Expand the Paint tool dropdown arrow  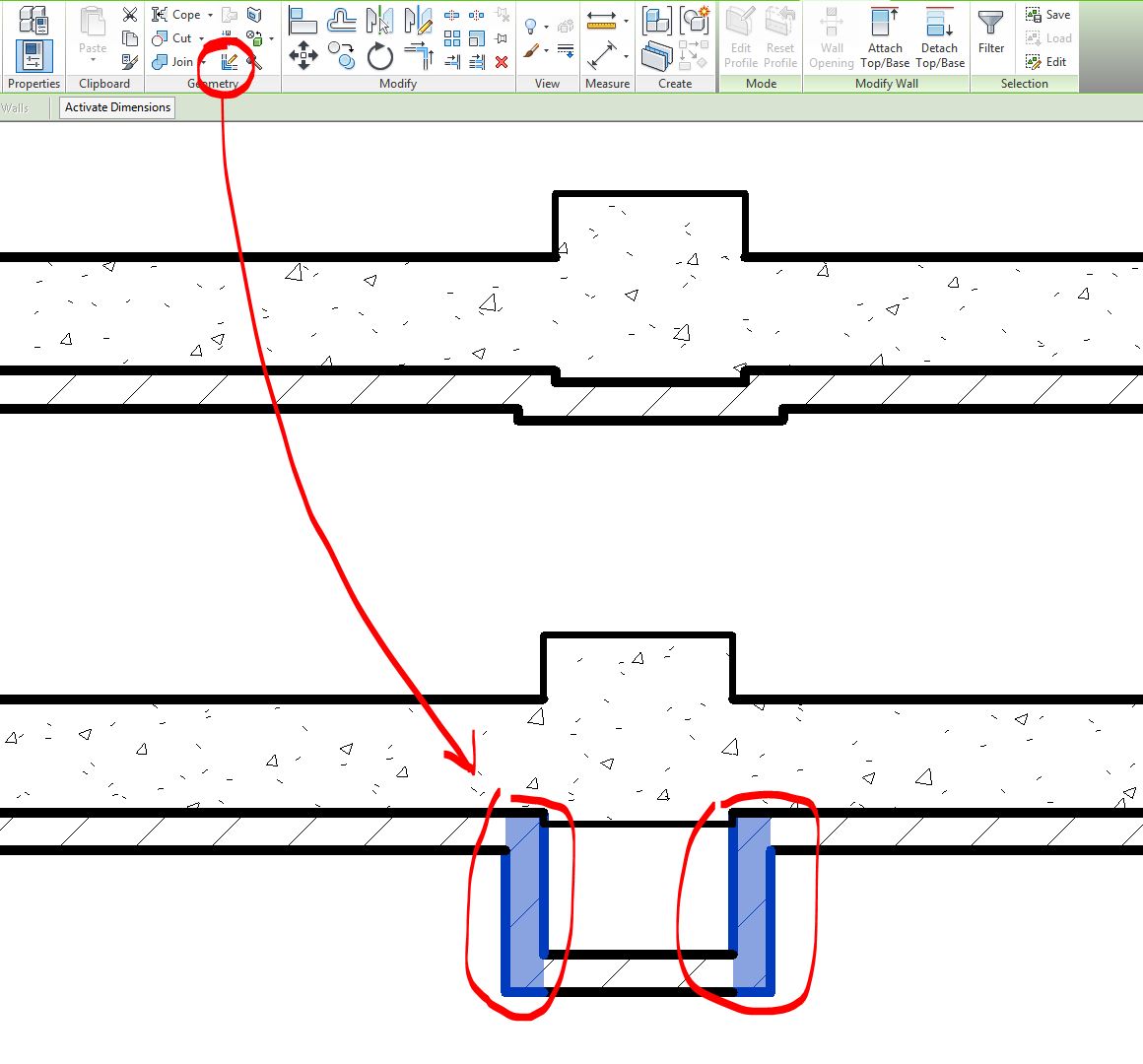point(271,38)
